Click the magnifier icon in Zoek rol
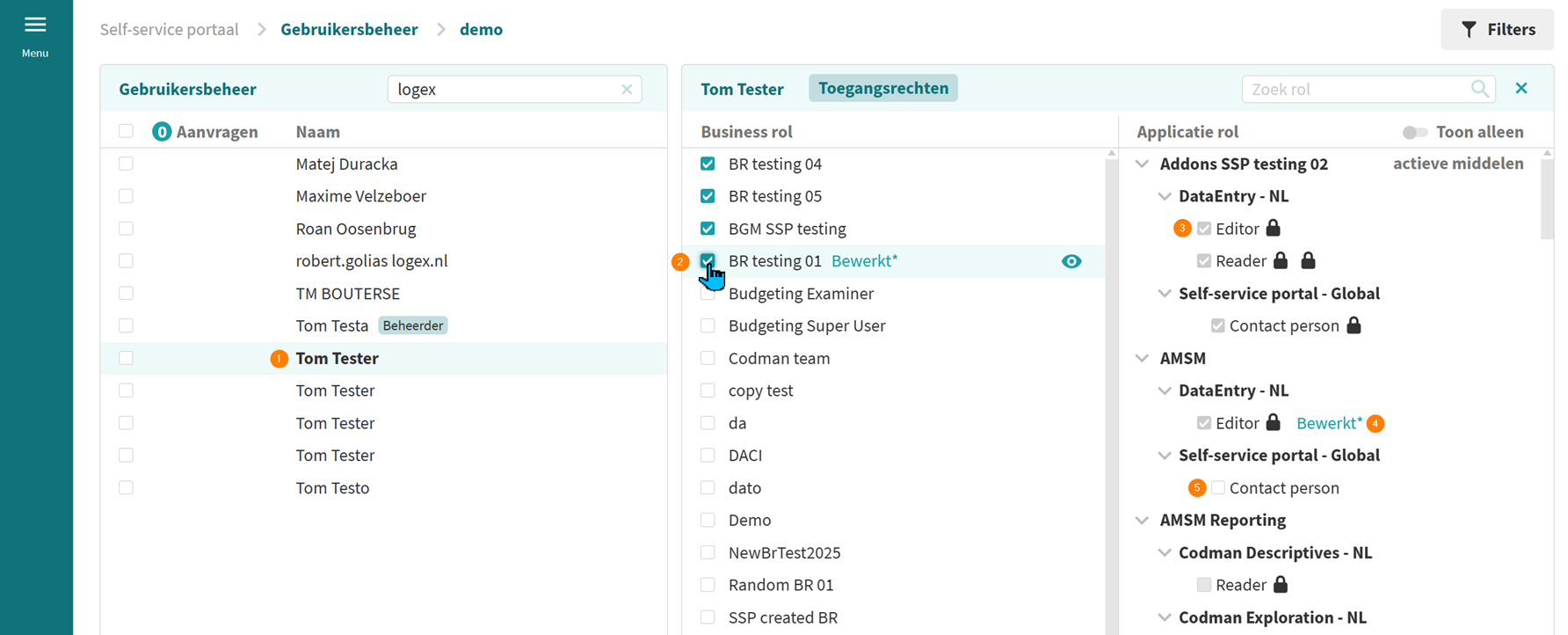This screenshot has width=1568, height=635. click(x=1480, y=89)
